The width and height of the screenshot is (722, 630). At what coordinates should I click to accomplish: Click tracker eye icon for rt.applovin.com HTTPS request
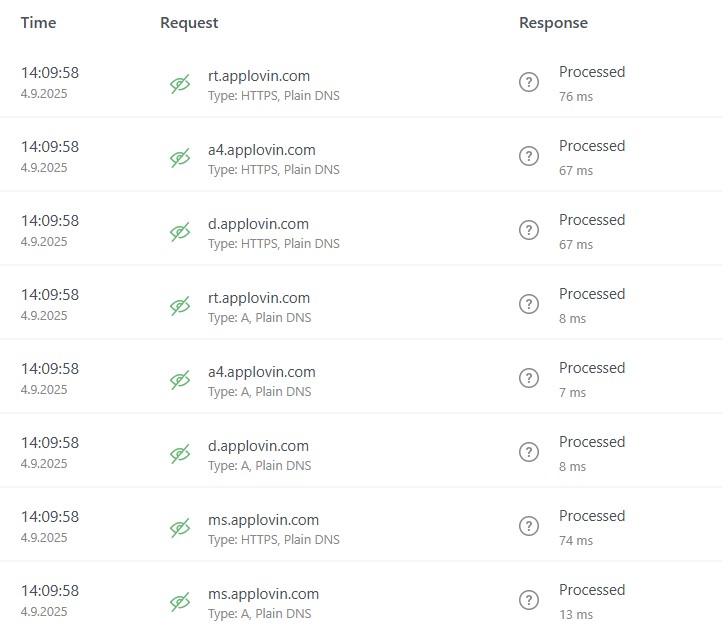click(x=180, y=84)
